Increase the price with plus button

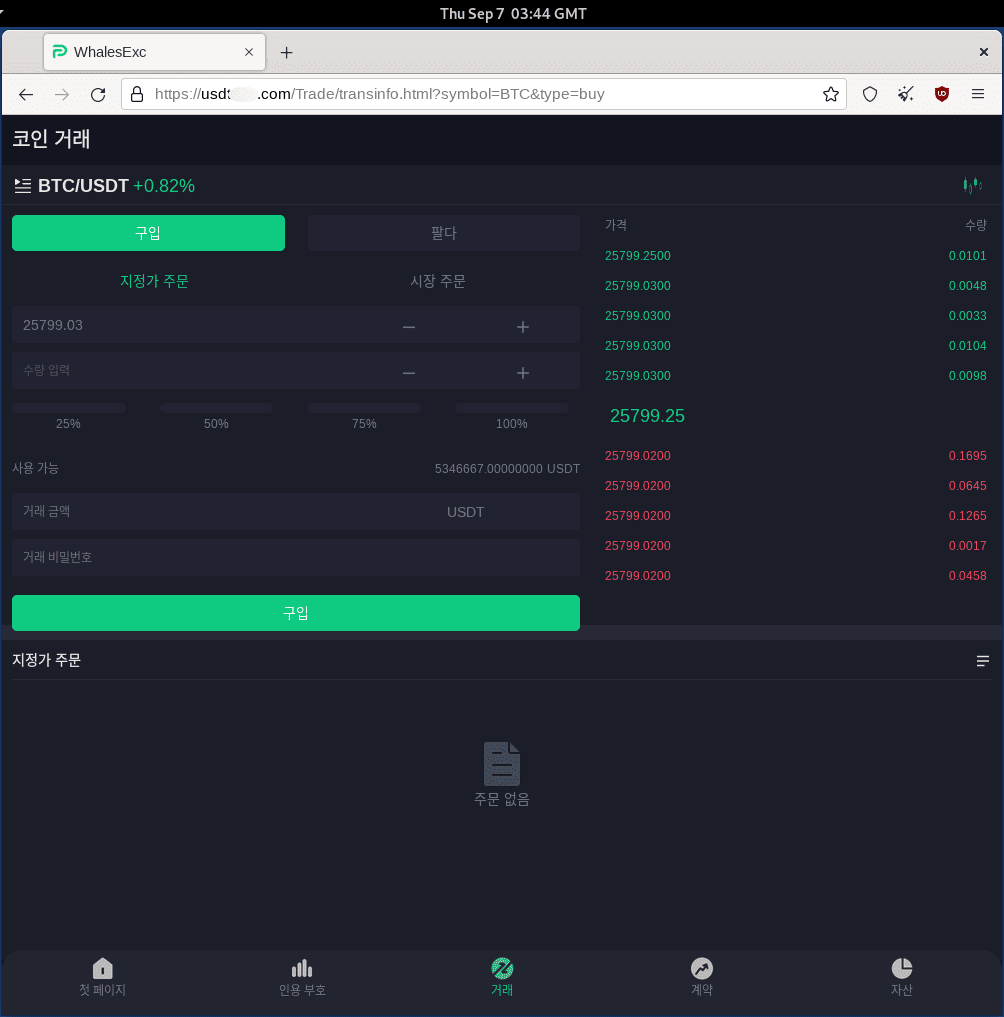coord(523,327)
